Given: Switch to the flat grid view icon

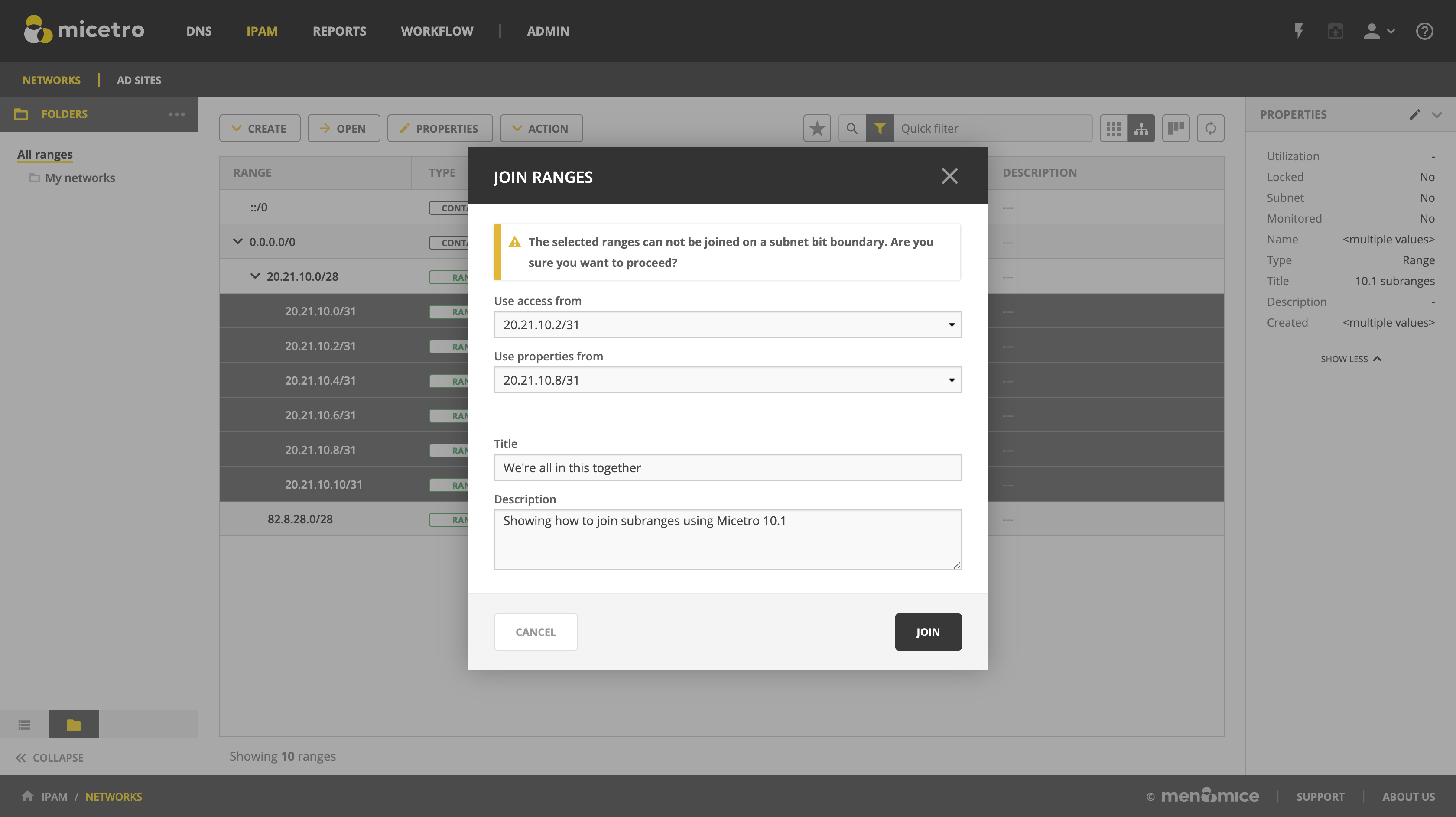Looking at the screenshot, I should 1113,129.
